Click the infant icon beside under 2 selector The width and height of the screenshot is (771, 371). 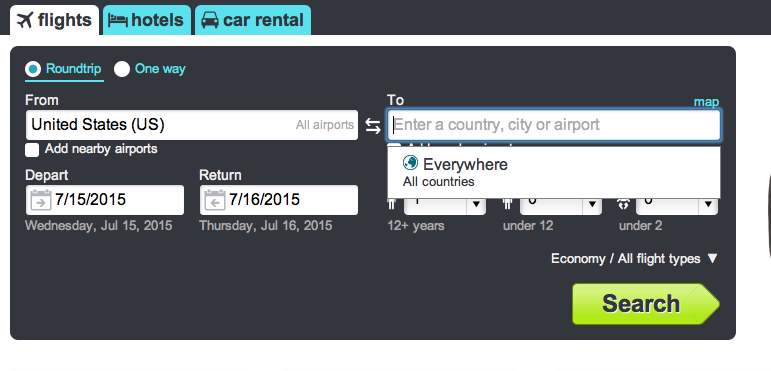tap(623, 204)
